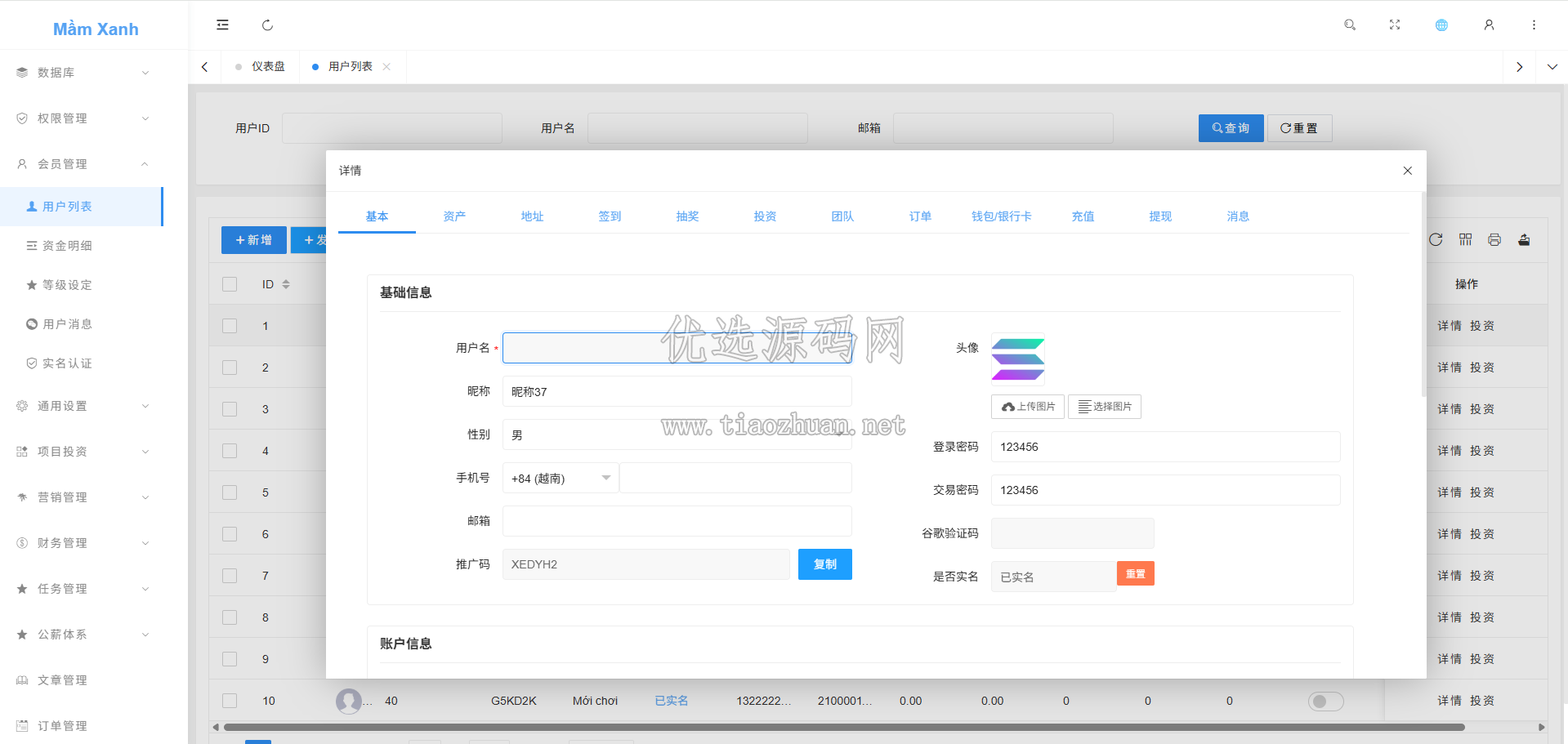Toggle fullscreen with the expand icon
The height and width of the screenshot is (744, 1568).
pos(1395,25)
